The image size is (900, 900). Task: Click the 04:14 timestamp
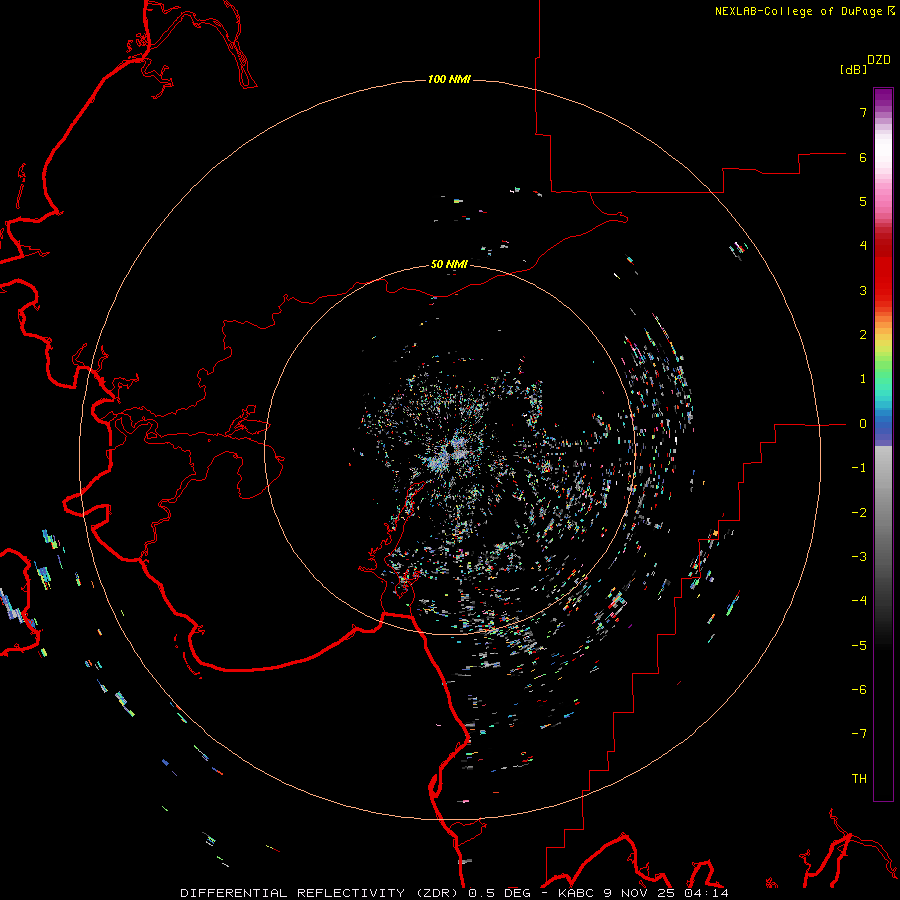pyautogui.click(x=706, y=893)
